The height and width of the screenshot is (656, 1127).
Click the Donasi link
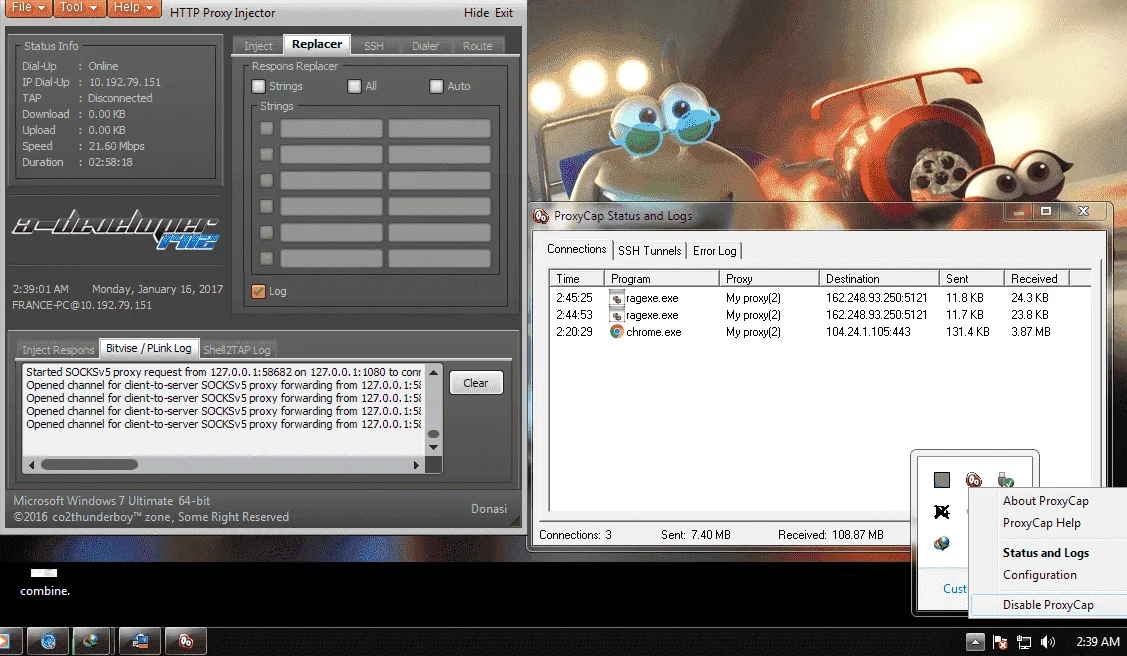(489, 509)
